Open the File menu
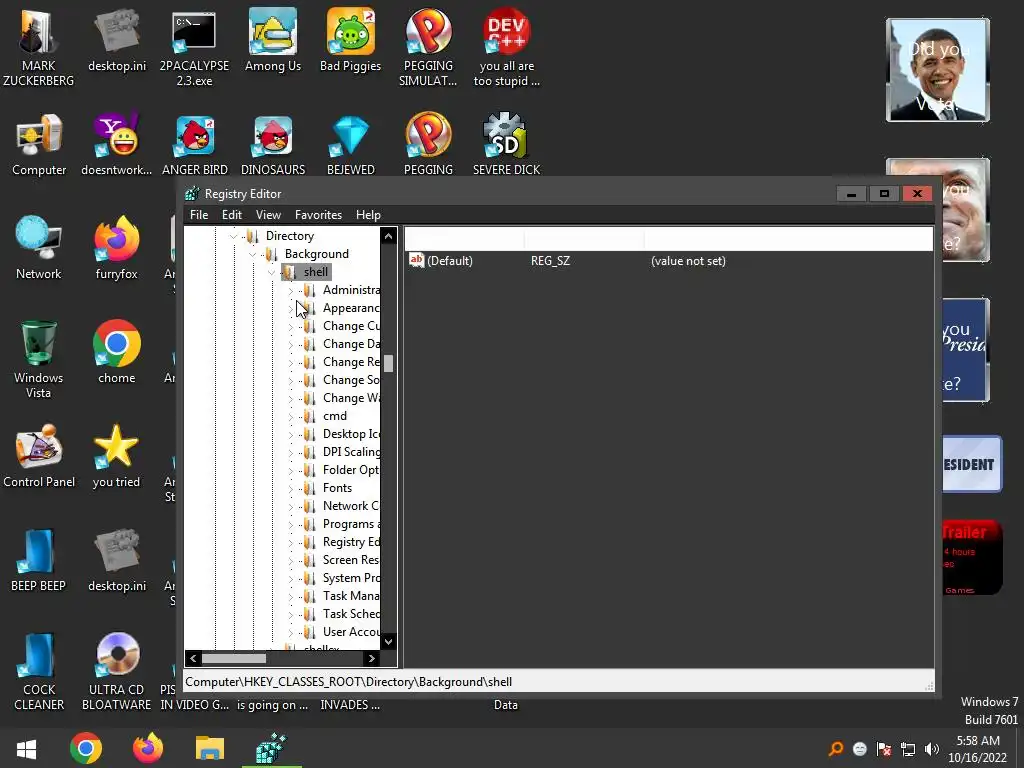The image size is (1024, 768). pos(199,215)
